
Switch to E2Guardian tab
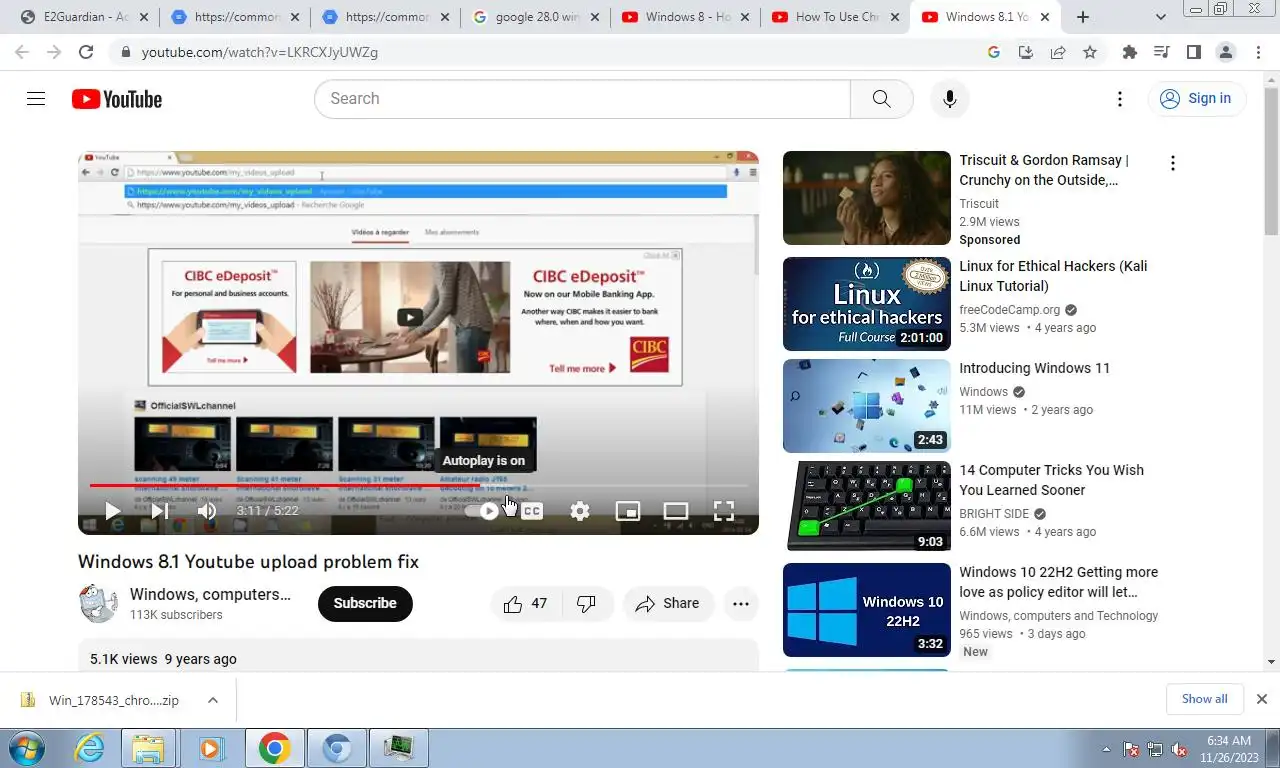86,17
